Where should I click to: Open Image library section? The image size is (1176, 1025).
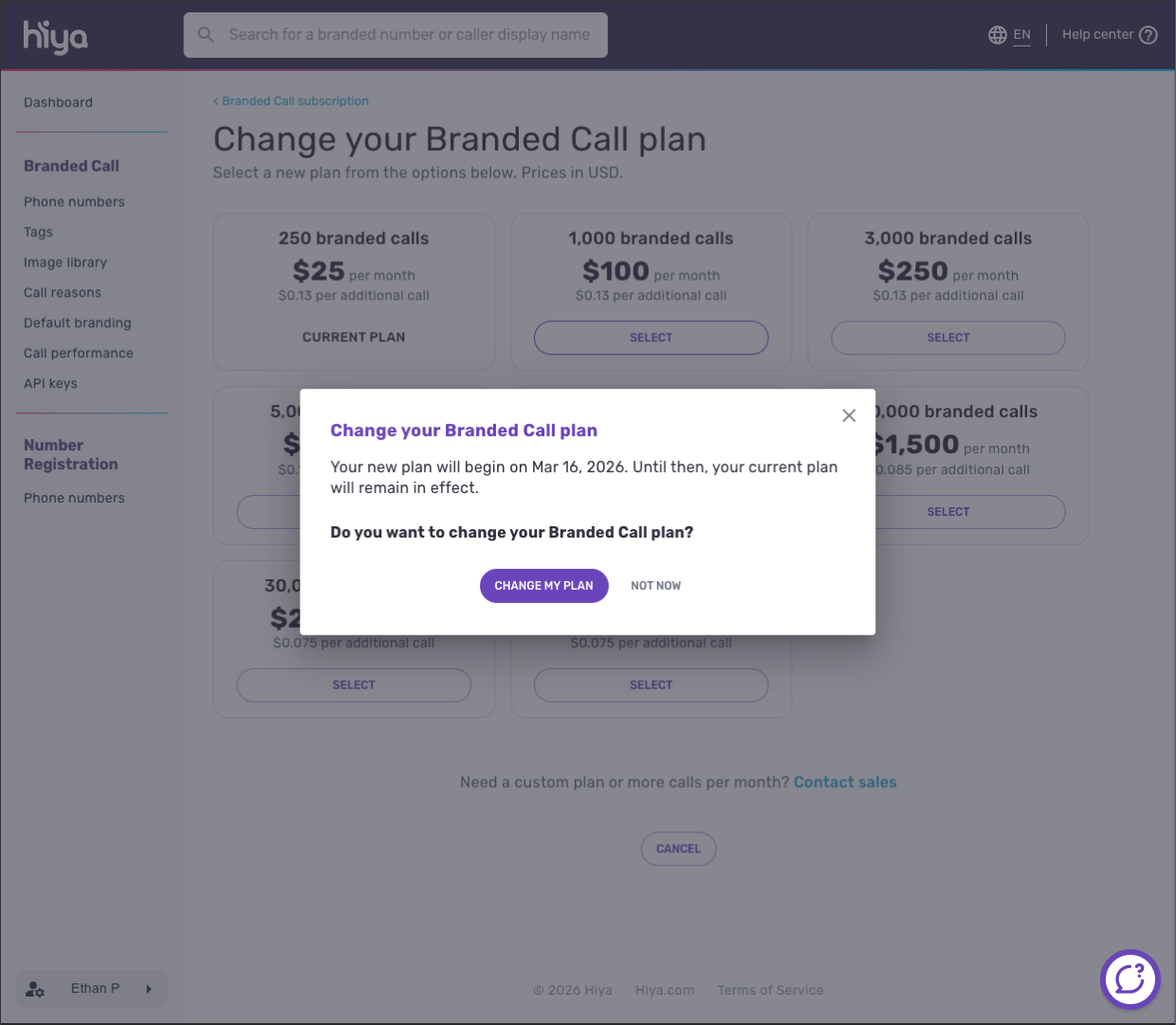click(x=65, y=263)
